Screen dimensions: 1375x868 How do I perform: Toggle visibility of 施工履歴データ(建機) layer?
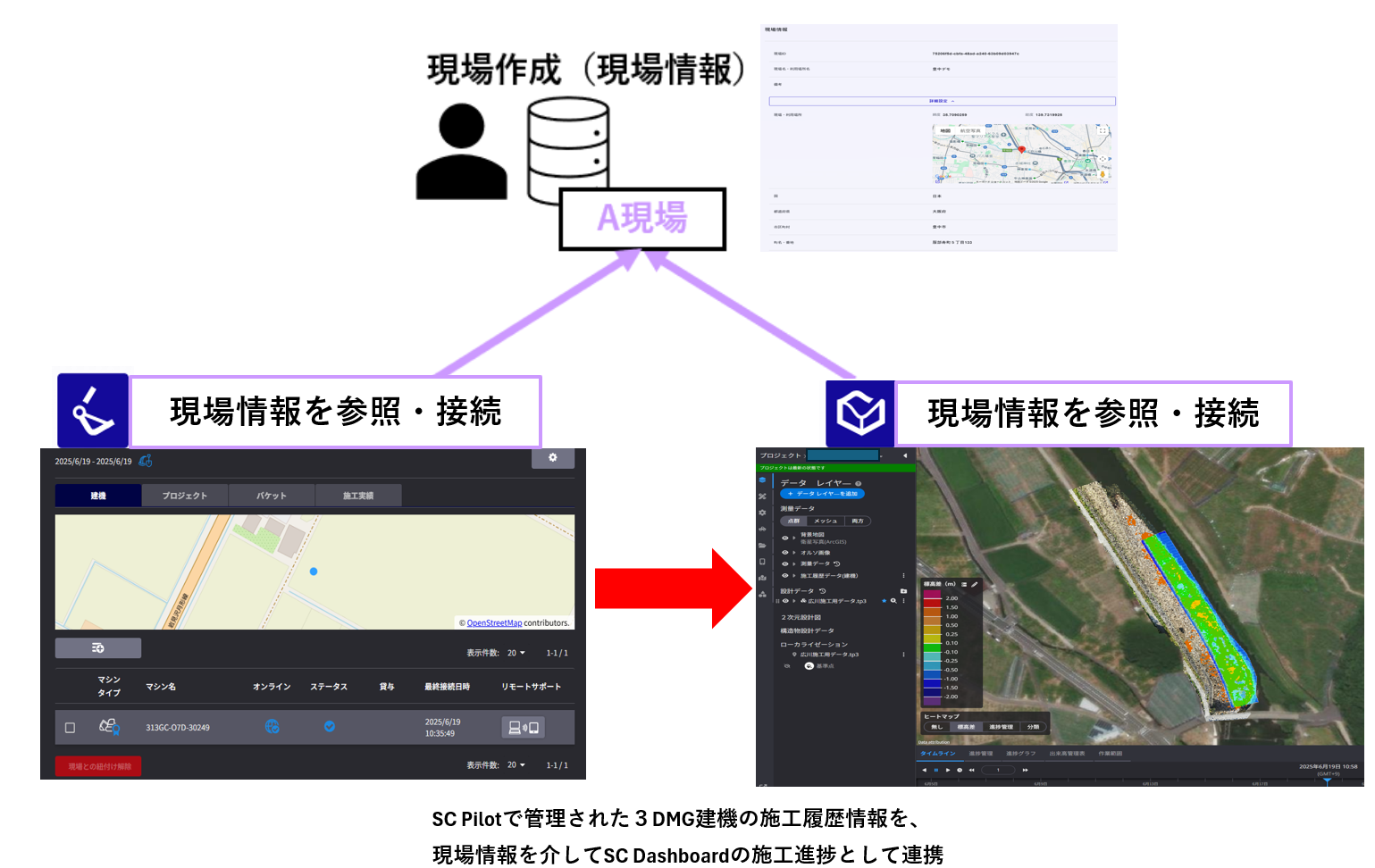pos(785,575)
